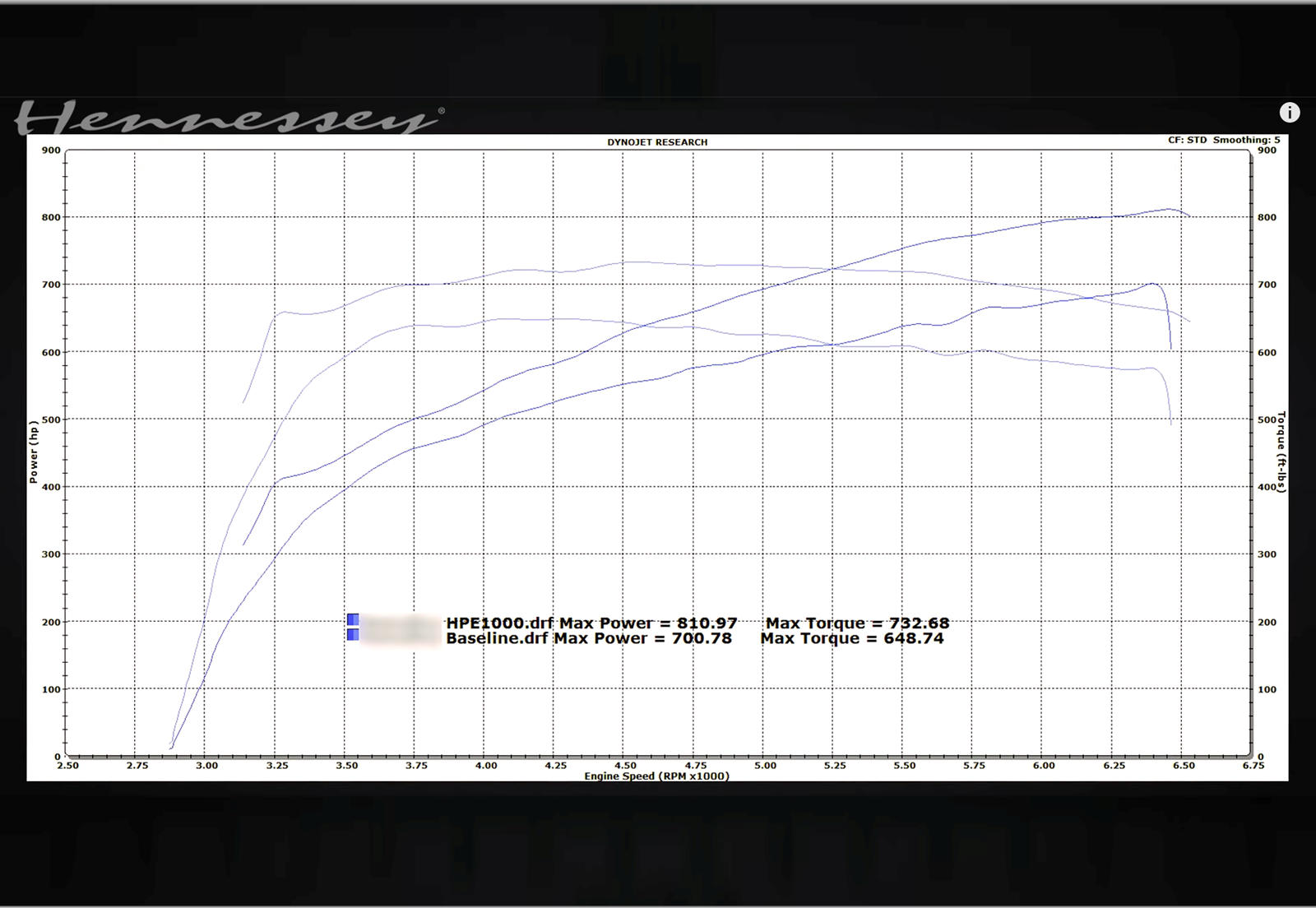
Task: Click the 800 label on right torque axis
Action: (1267, 218)
